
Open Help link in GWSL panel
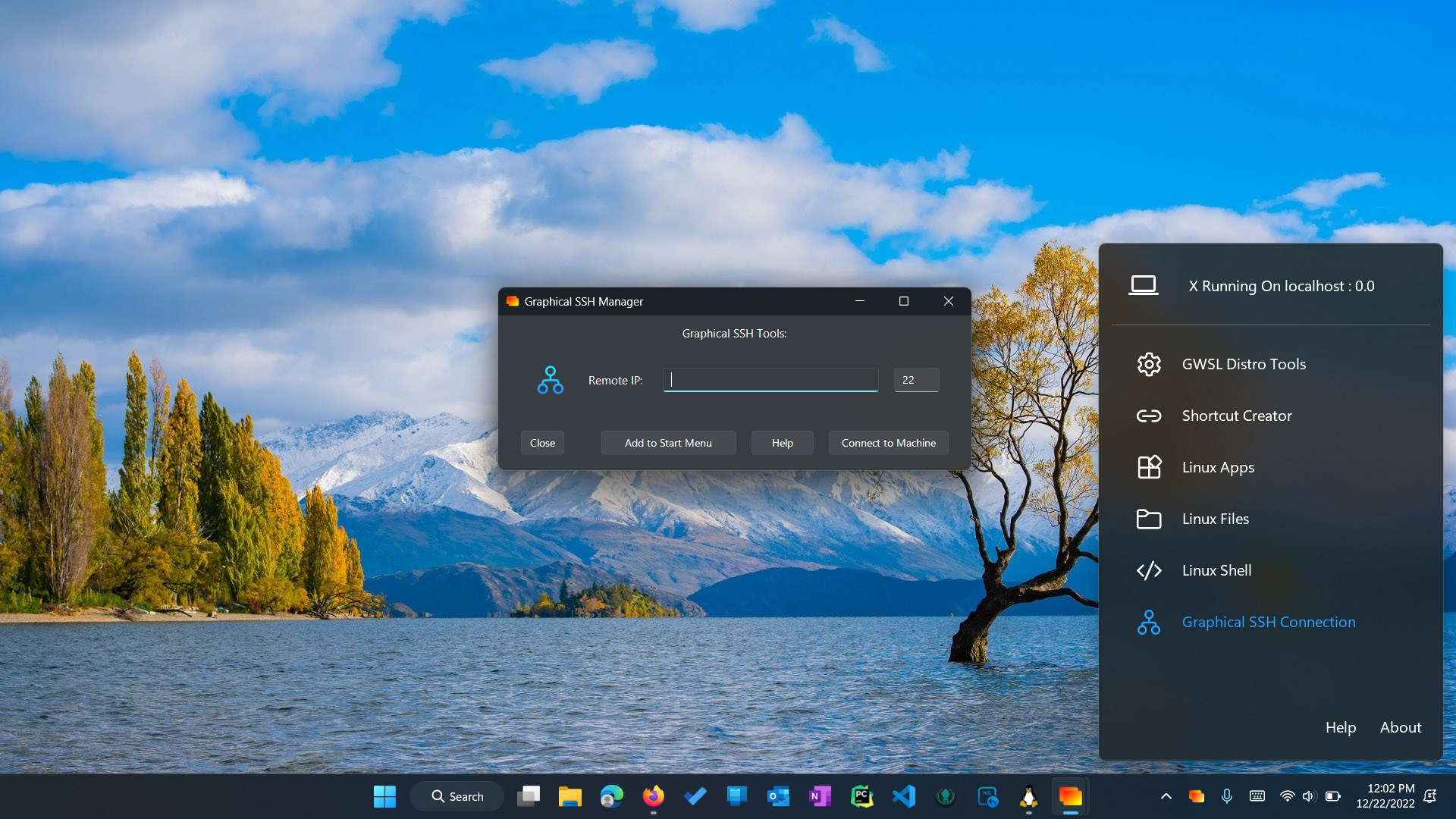pyautogui.click(x=1340, y=727)
